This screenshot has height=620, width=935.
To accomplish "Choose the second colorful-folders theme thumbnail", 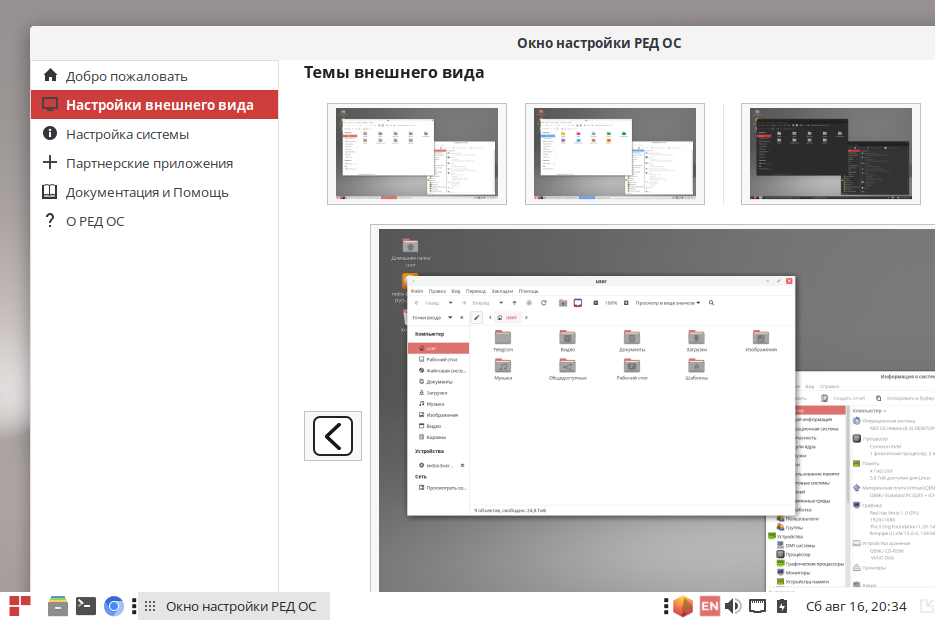I will pos(615,154).
